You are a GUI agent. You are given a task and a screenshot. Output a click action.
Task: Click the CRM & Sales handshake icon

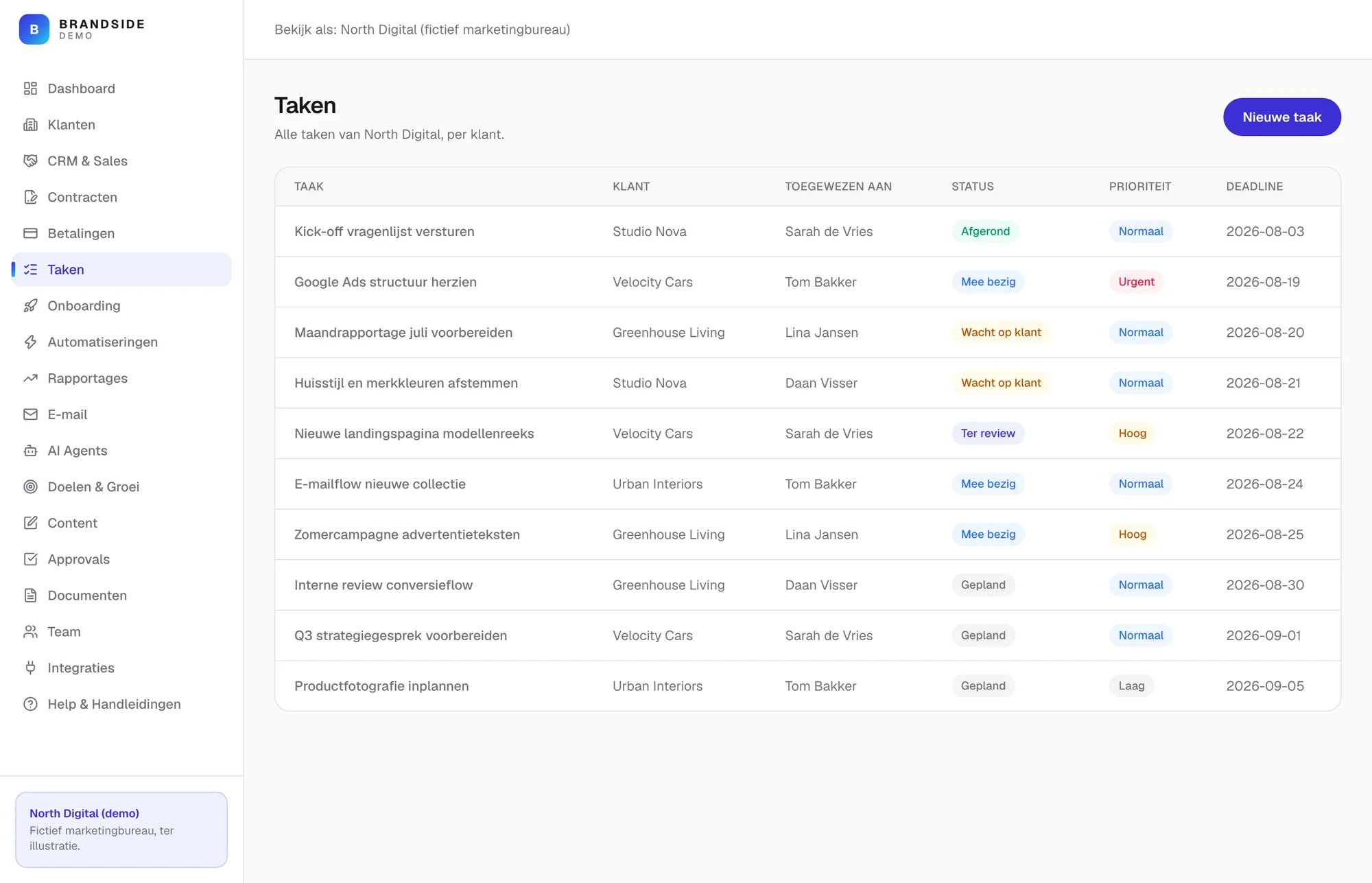30,161
